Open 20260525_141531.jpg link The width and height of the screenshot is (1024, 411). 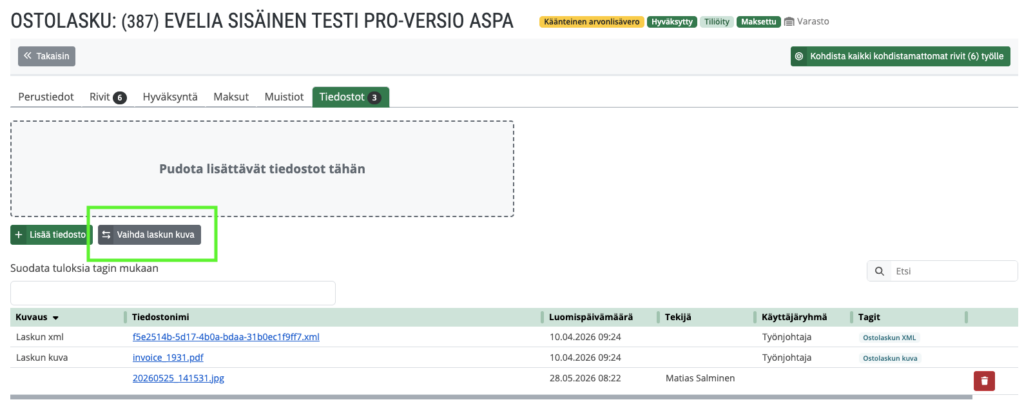pyautogui.click(x=178, y=378)
